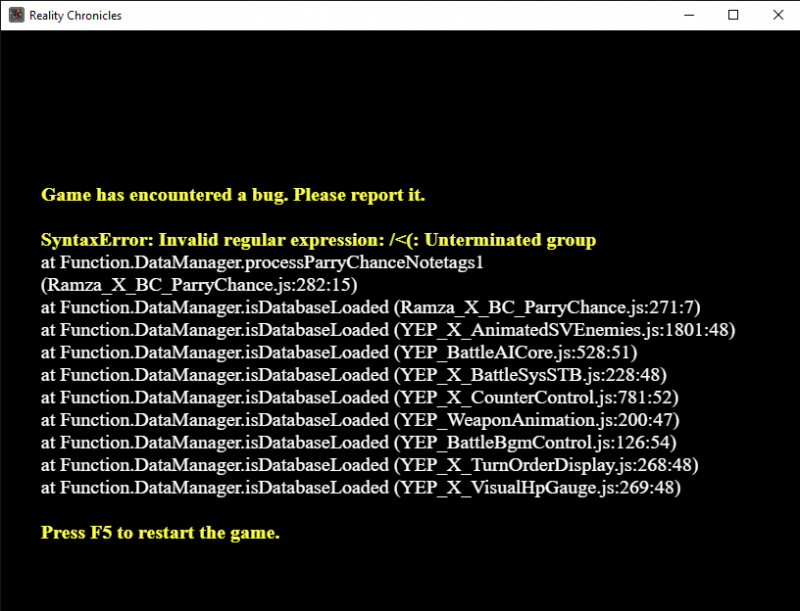Screen dimensions: 800x611
Task: Minimize the Reality Chronicles window
Action: point(689,15)
